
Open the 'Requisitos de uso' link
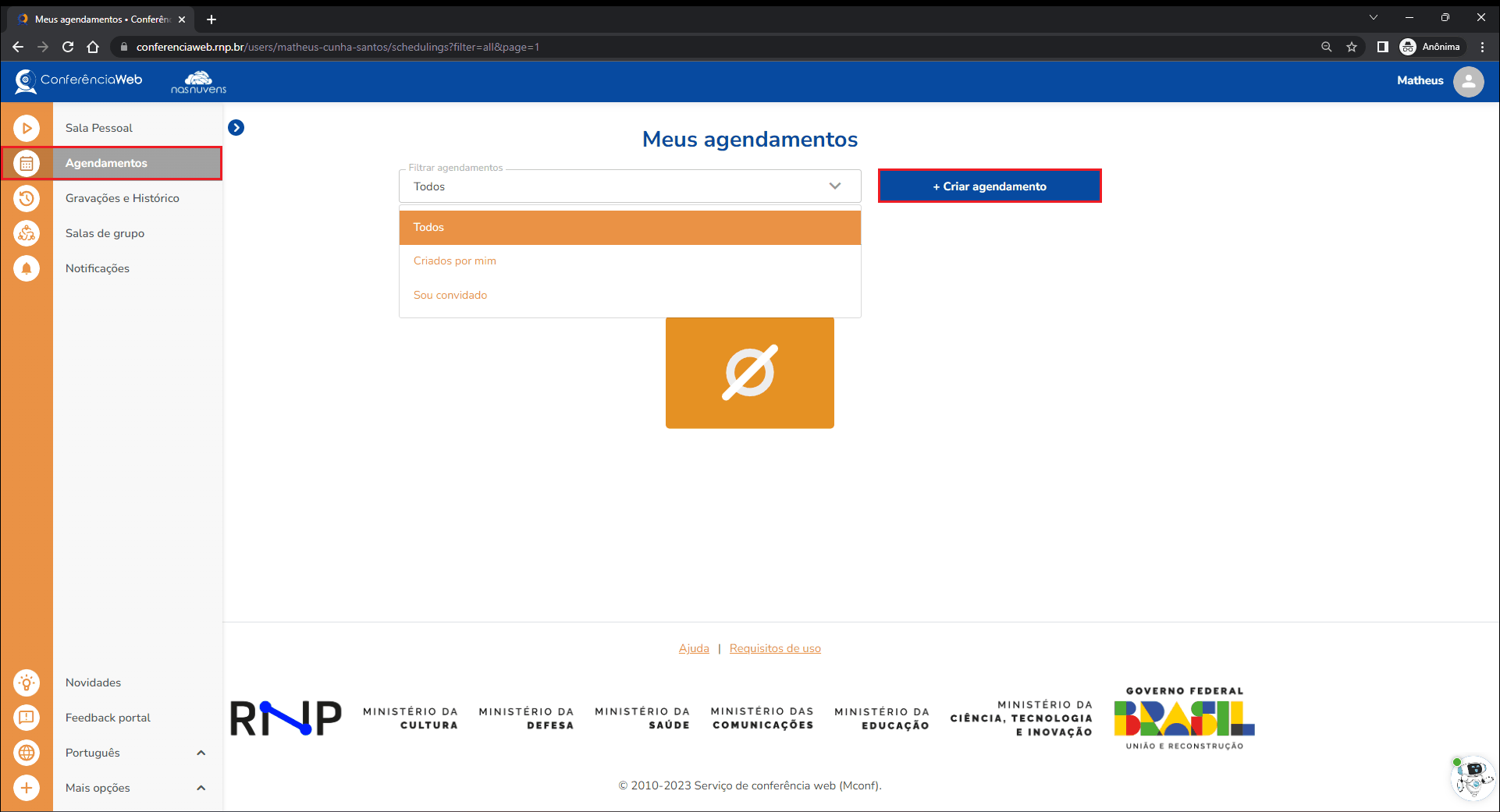(775, 648)
